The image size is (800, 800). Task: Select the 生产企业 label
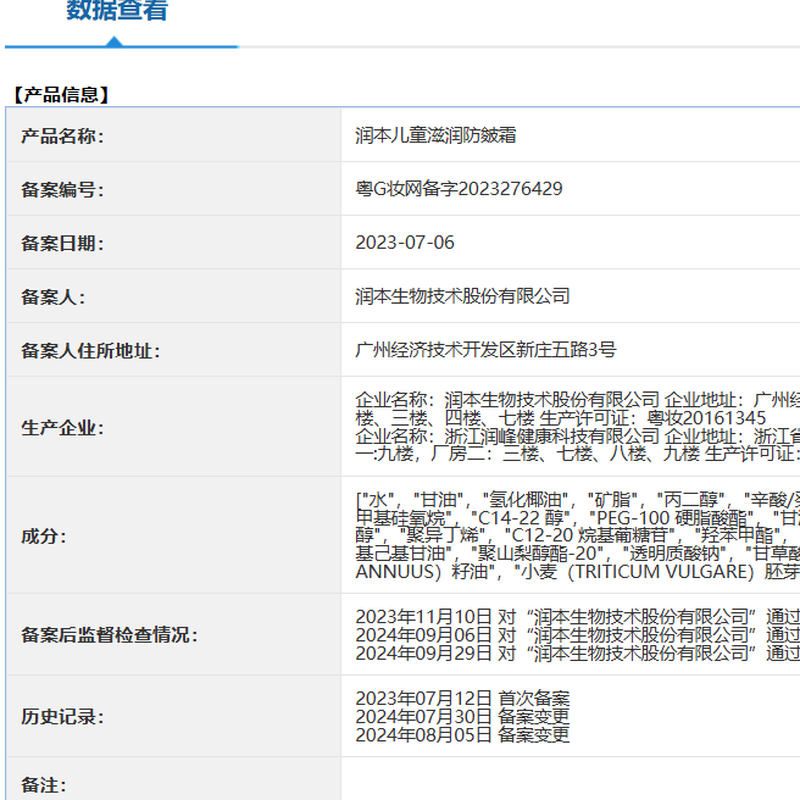tap(62, 428)
